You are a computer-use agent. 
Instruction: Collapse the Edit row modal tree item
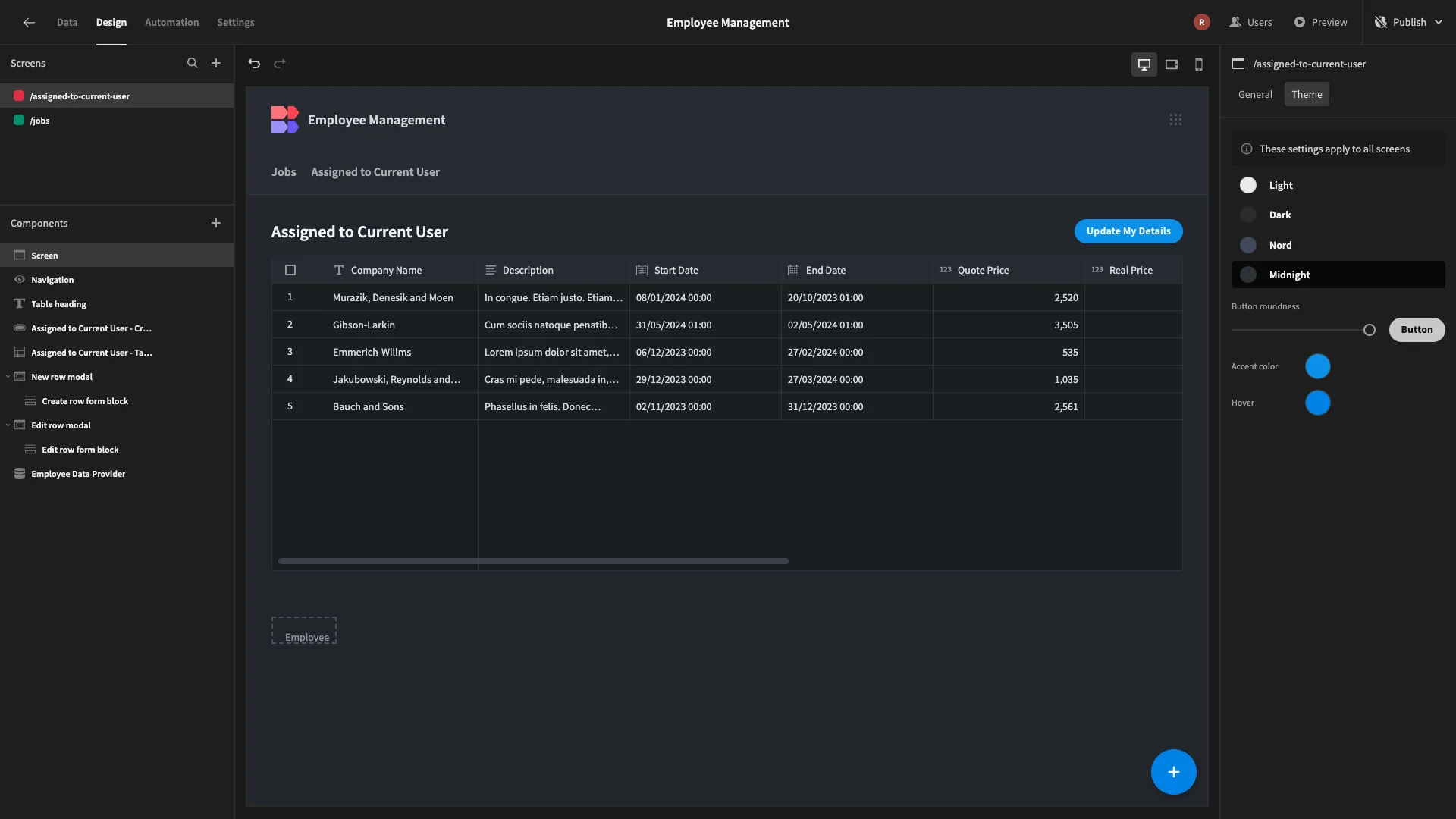[8, 425]
